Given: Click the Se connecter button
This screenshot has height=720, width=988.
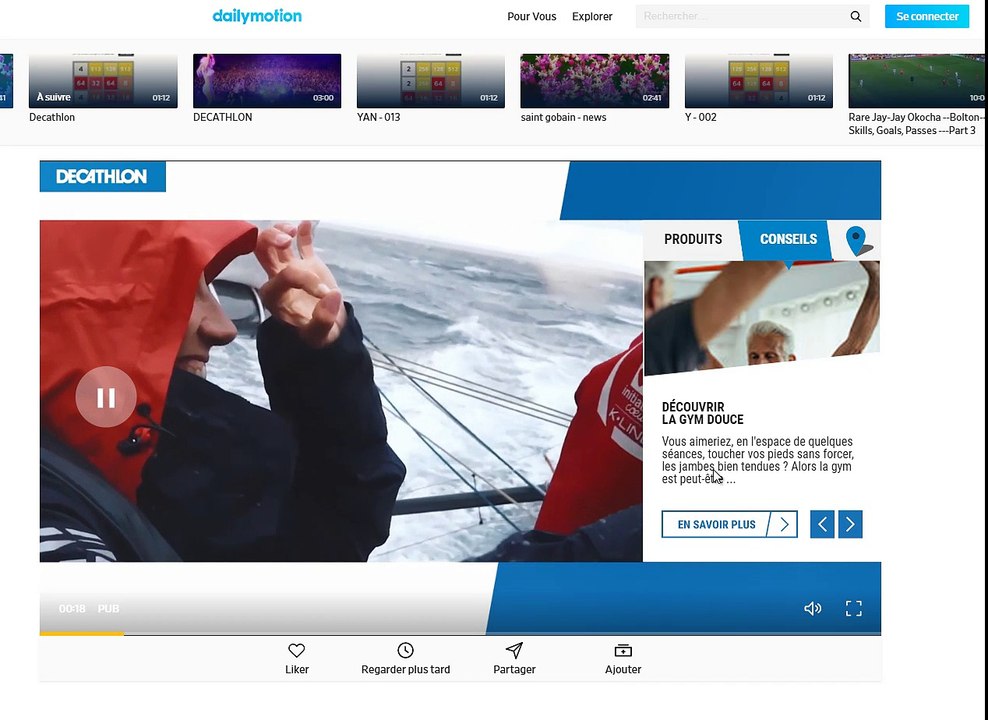Looking at the screenshot, I should click(927, 16).
